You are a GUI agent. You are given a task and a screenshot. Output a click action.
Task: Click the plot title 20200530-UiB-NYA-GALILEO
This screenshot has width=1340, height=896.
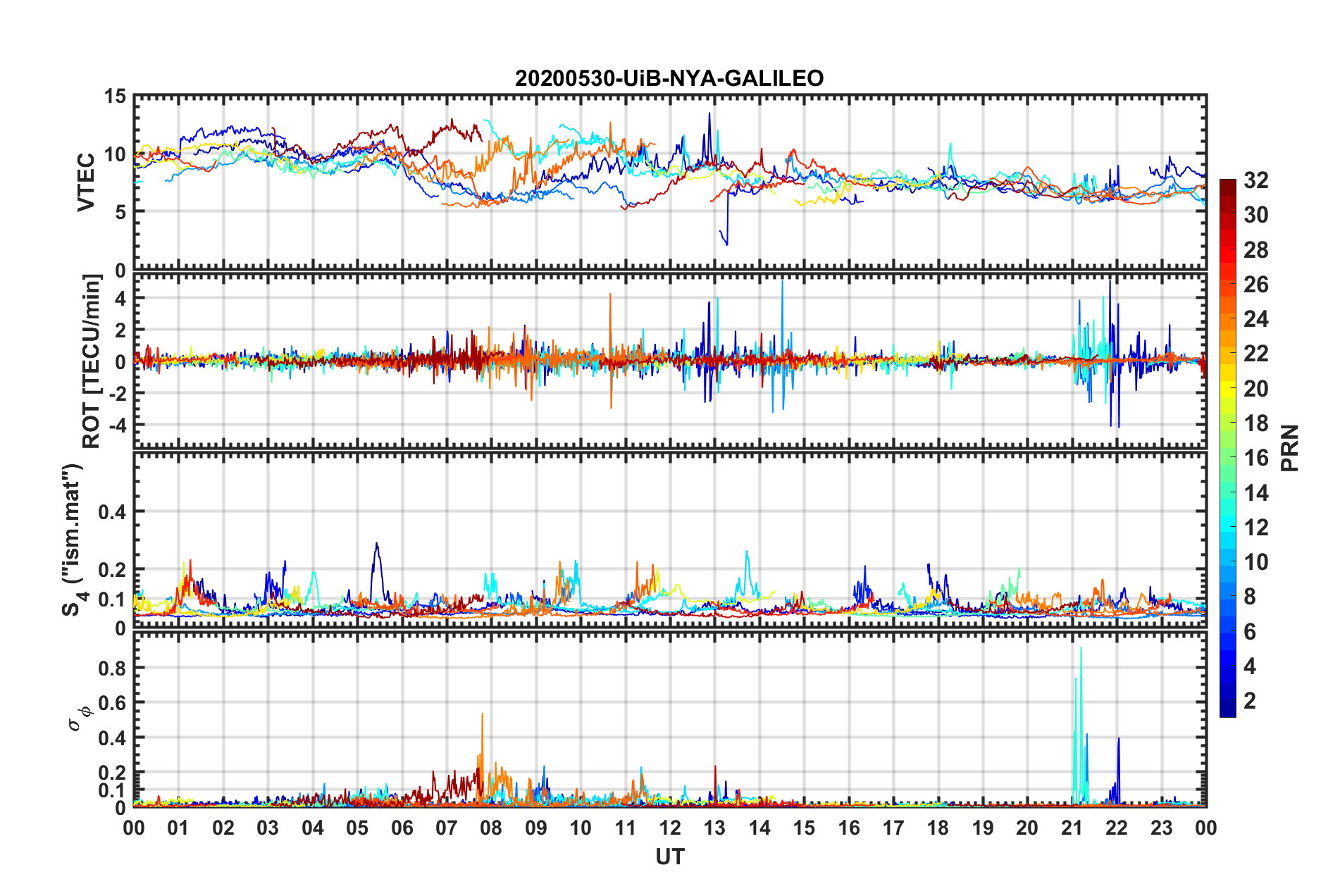[669, 78]
